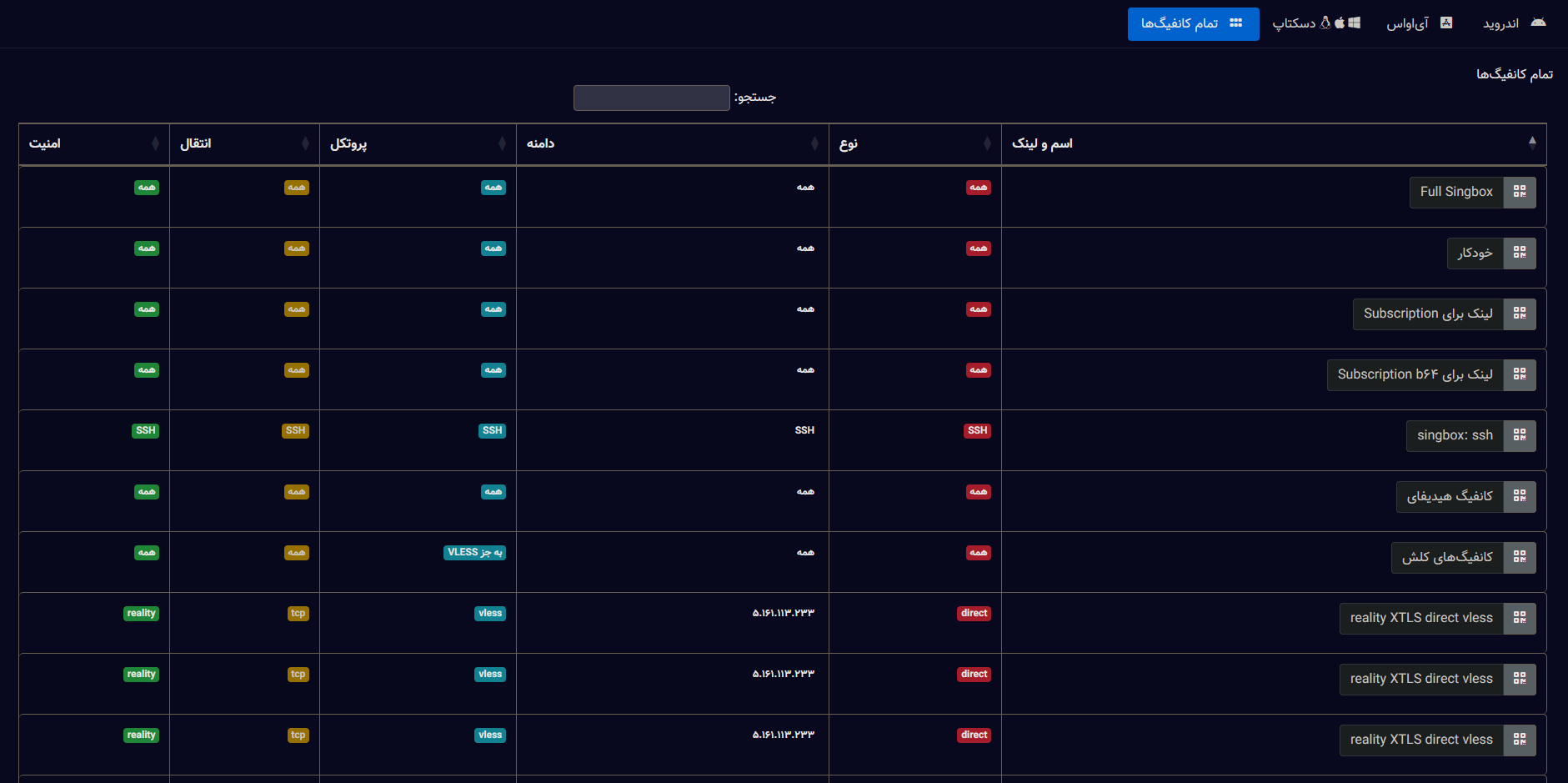The image size is (1568, 783).
Task: Switch to the آی‌اواس (iOS) tab
Action: tap(1420, 23)
